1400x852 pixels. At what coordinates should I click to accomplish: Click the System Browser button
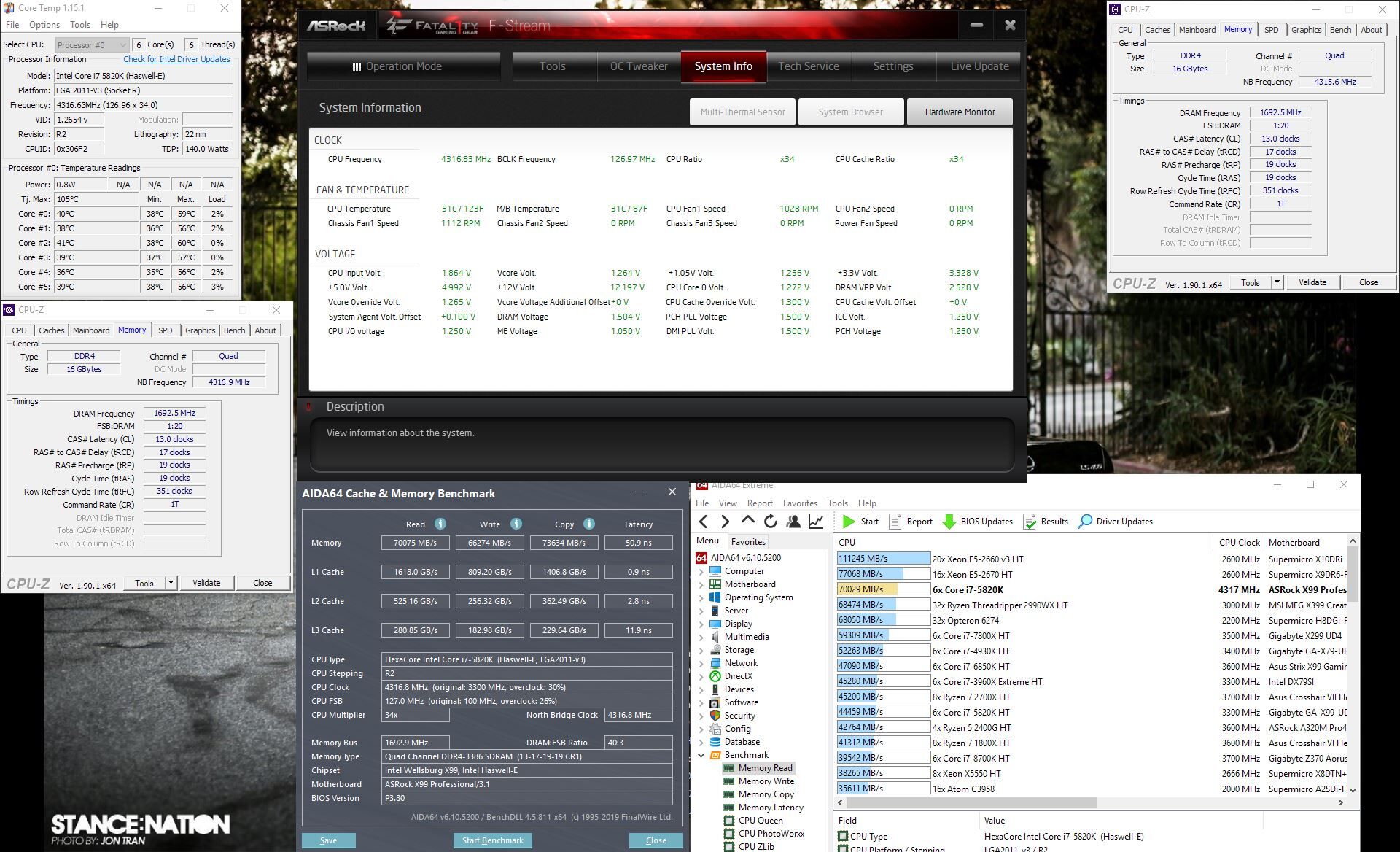tap(850, 112)
